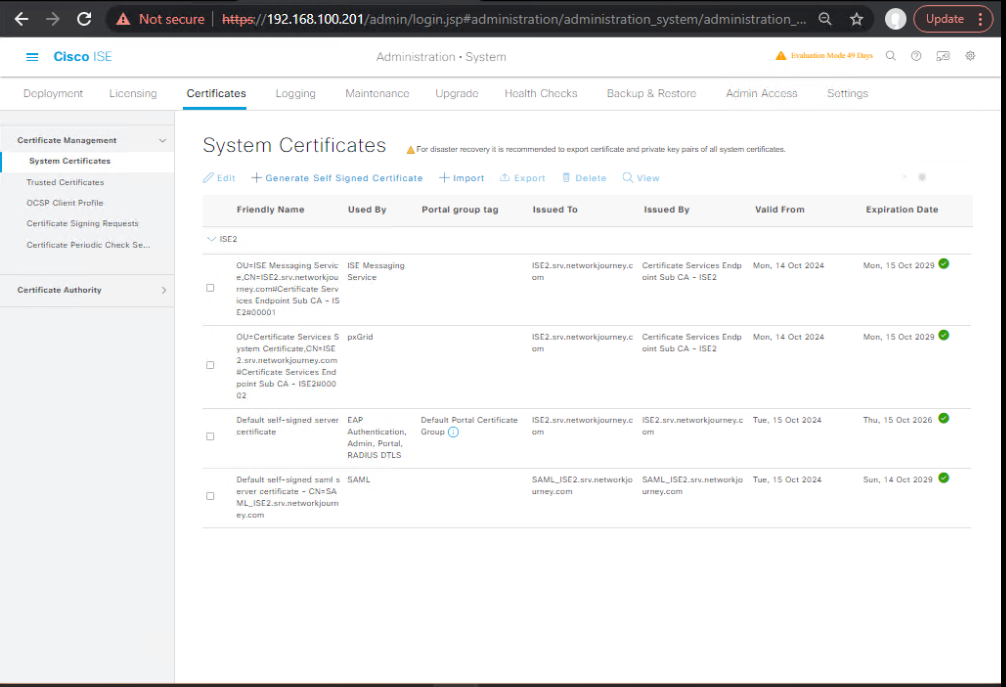Check the SAML certificate checkbox
Viewport: 1006px width, 687px height.
[x=210, y=496]
